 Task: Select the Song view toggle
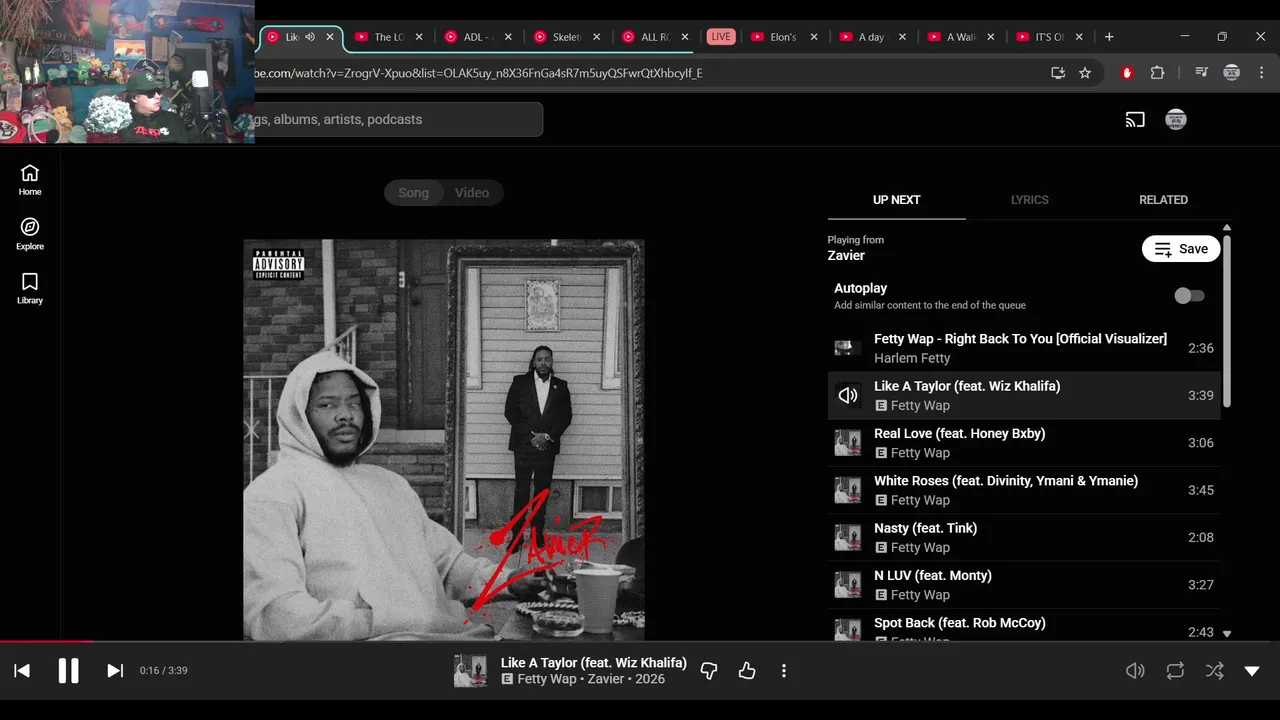[414, 193]
